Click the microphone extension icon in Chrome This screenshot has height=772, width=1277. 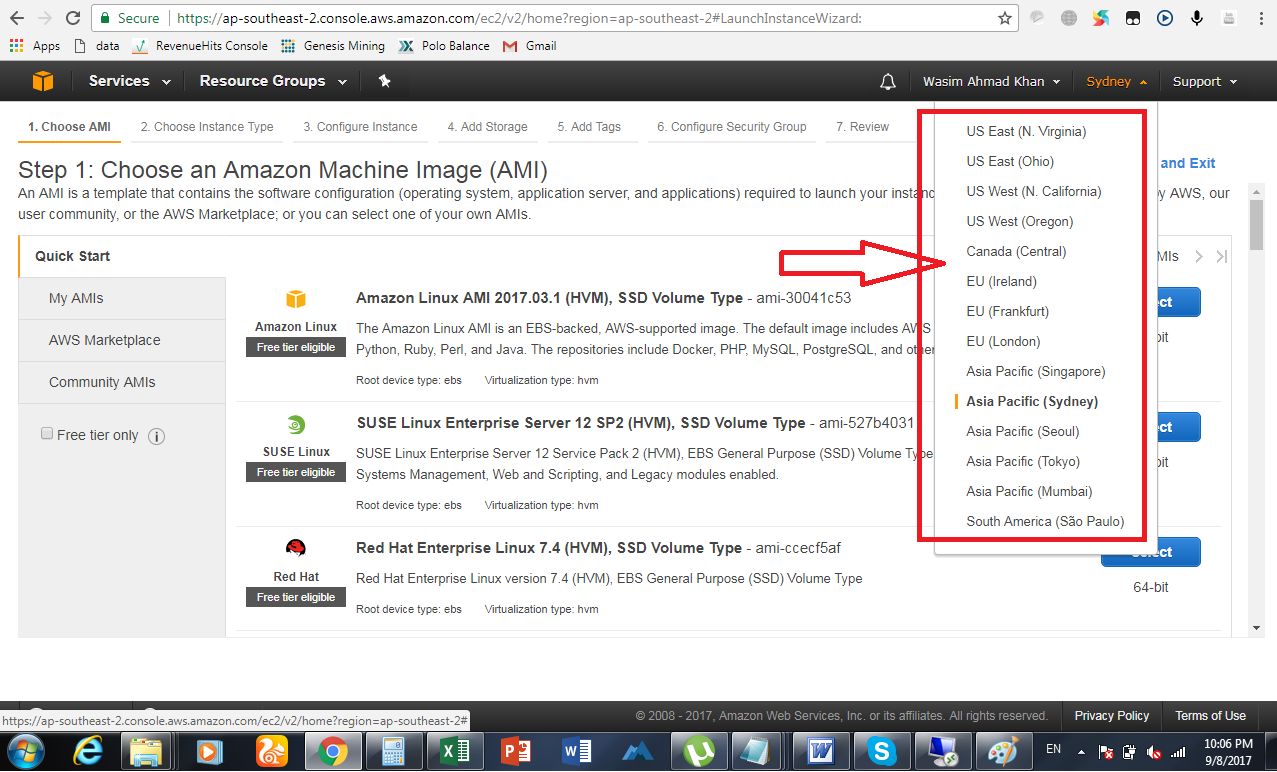(x=1197, y=18)
